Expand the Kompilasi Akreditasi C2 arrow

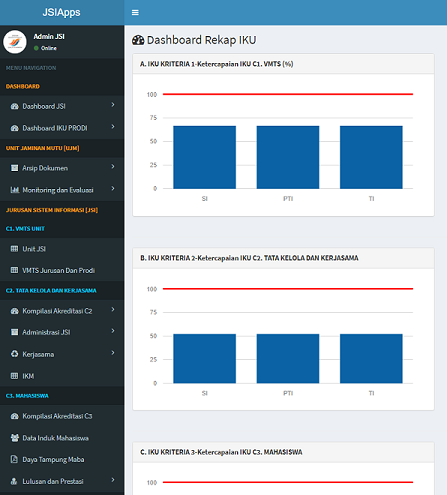click(x=113, y=310)
